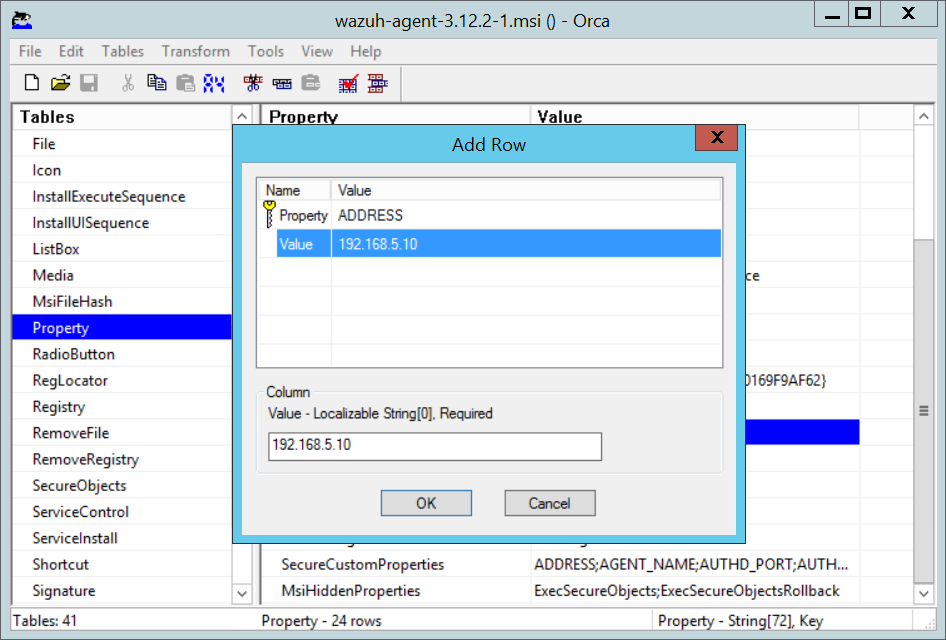Select the InstallExecuteSequence table
This screenshot has height=640, width=946.
click(122, 197)
